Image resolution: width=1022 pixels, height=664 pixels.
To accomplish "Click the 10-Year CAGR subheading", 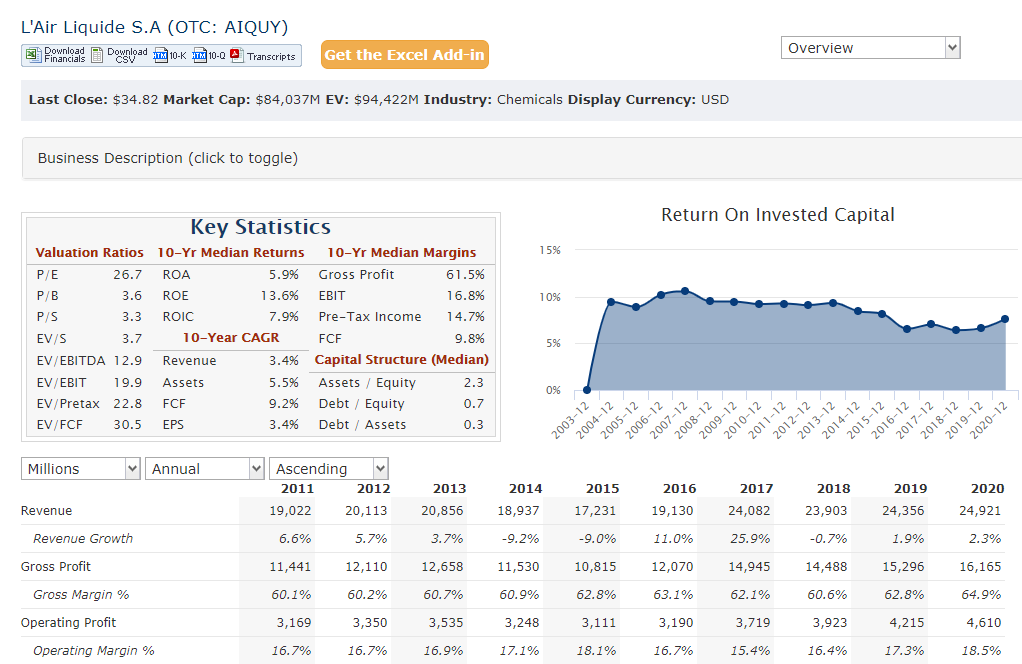I will (x=231, y=338).
